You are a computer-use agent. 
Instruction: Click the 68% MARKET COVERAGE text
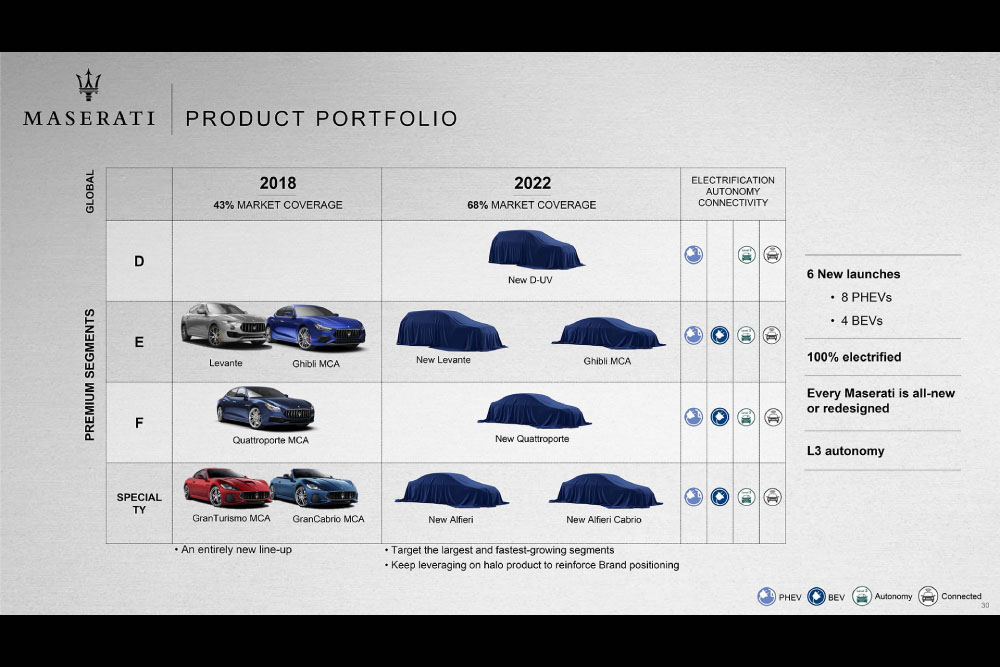[531, 205]
